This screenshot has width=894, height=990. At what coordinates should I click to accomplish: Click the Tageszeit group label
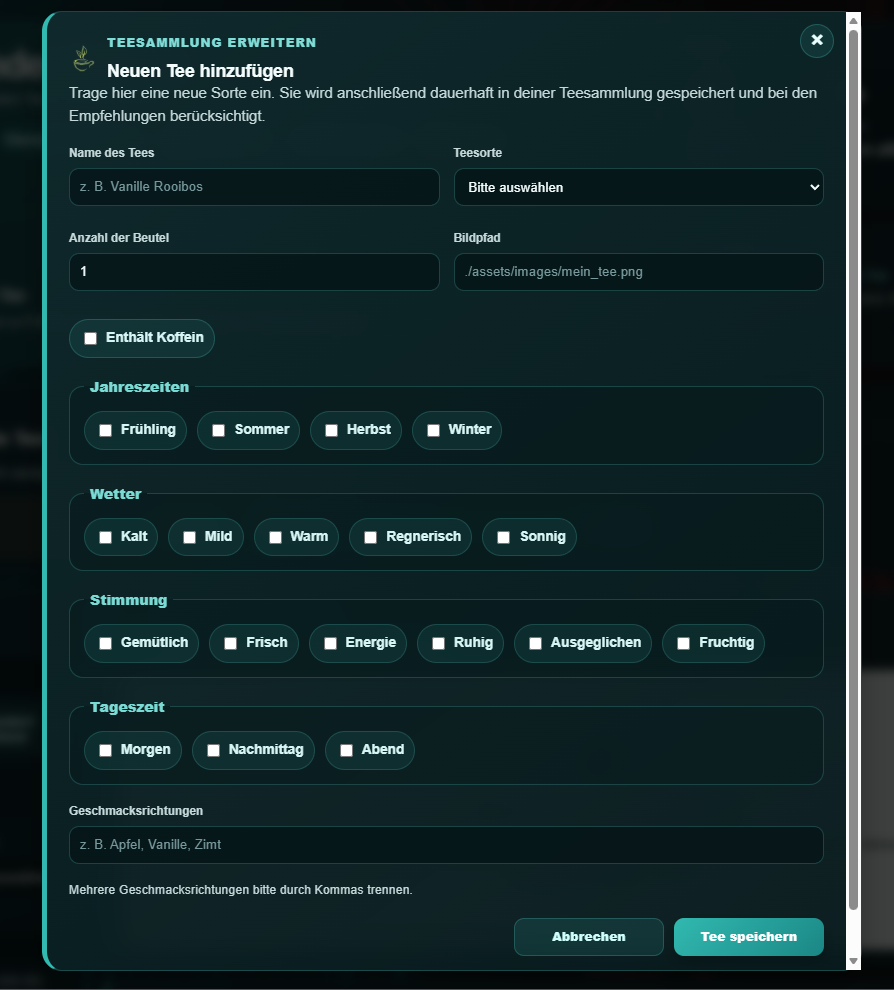[x=127, y=707]
